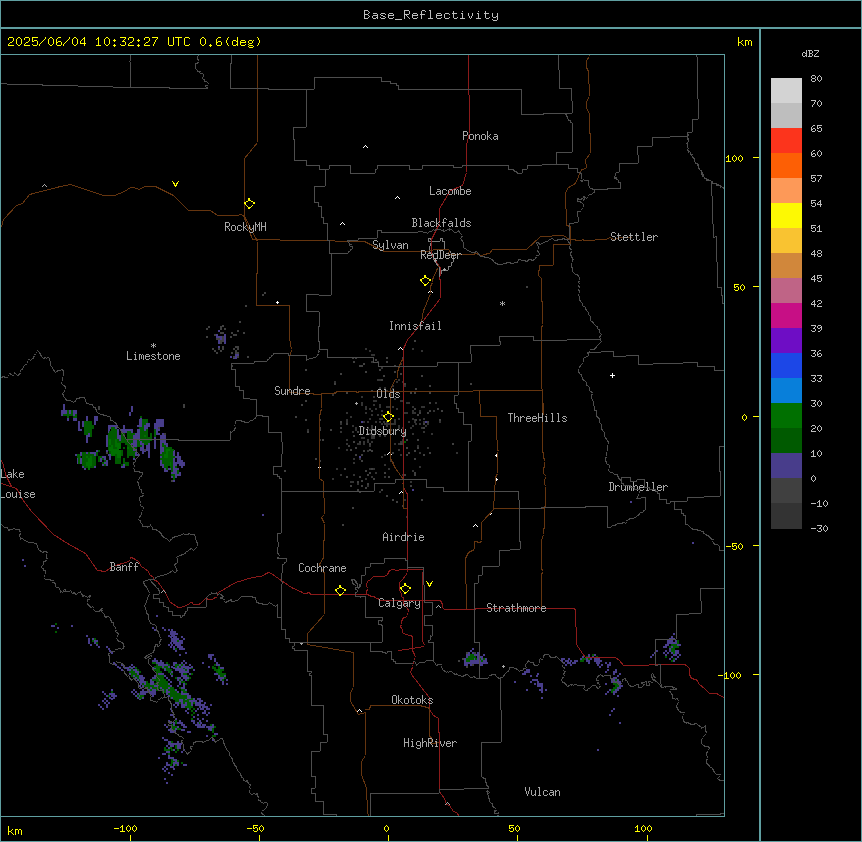Click the Olds town label
Viewport: 862px width, 842px height.
click(x=388, y=394)
